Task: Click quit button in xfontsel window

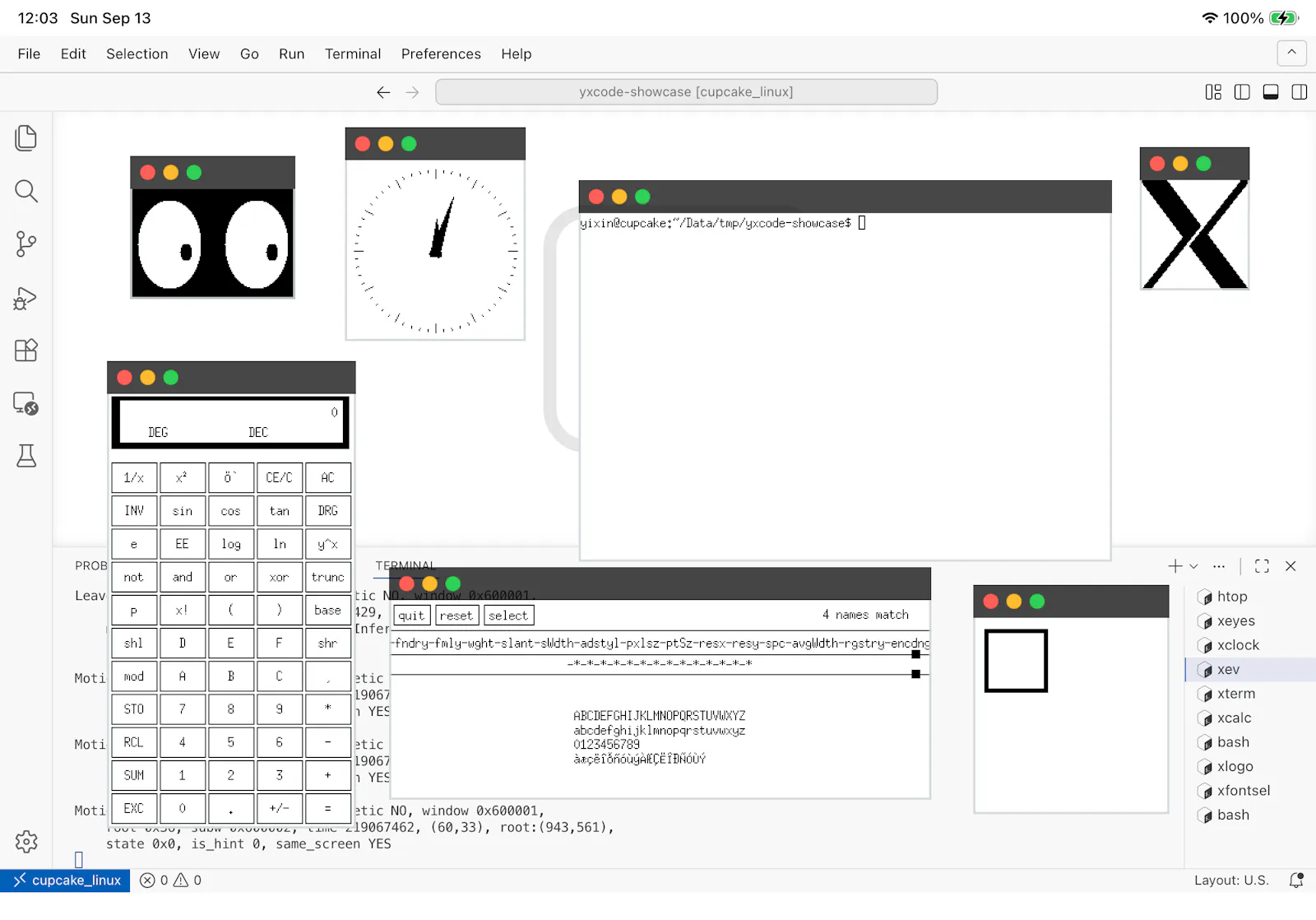Action: click(x=411, y=616)
